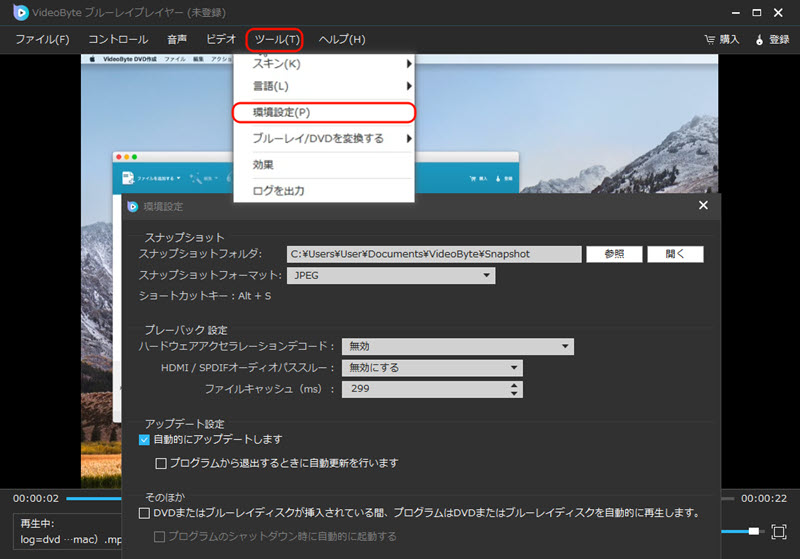
Task: Click the 登録 register key icon
Action: point(759,40)
